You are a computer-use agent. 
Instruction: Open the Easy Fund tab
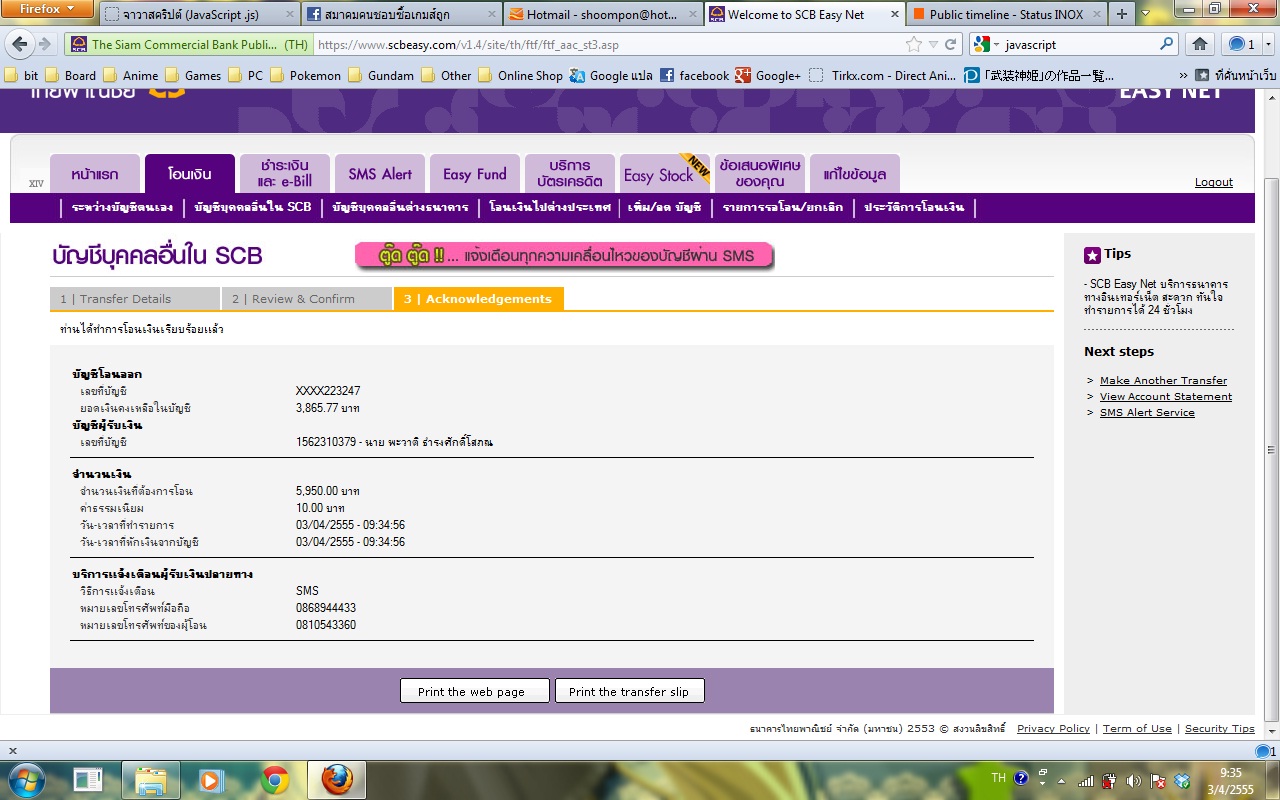(475, 174)
